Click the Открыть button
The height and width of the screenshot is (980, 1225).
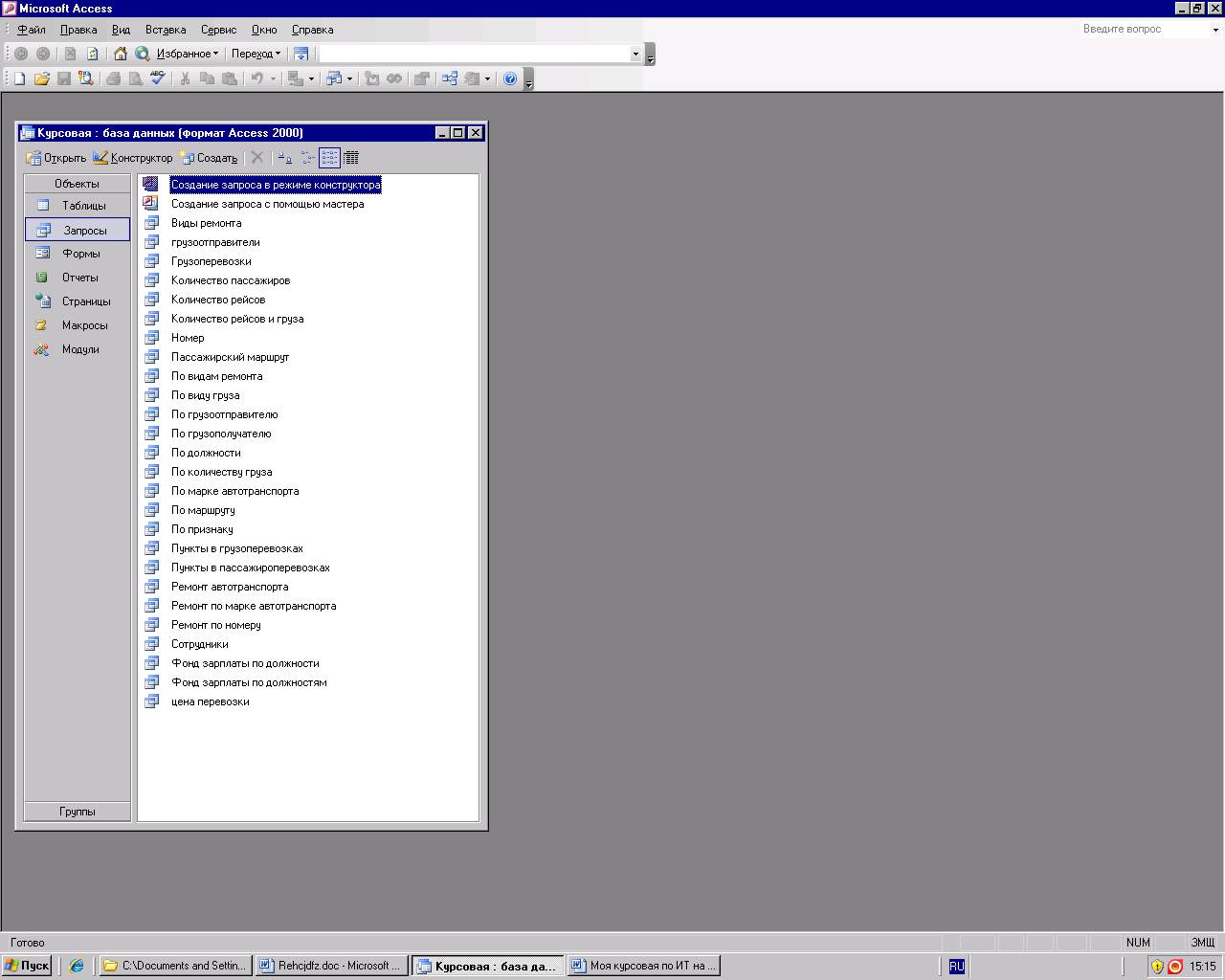[x=56, y=158]
